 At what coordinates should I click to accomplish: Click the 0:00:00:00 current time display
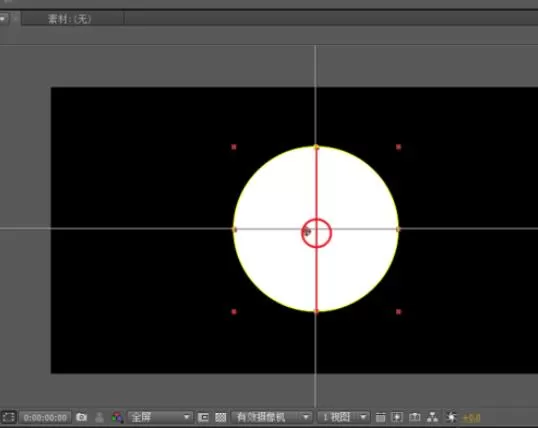[45, 417]
